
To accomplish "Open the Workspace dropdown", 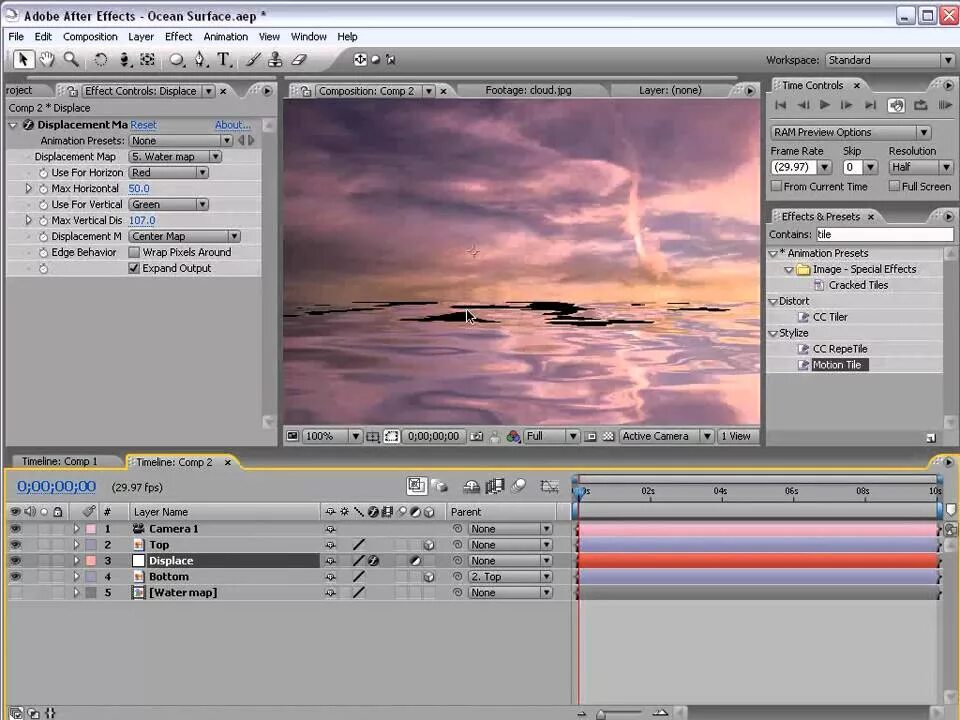I will click(x=888, y=60).
